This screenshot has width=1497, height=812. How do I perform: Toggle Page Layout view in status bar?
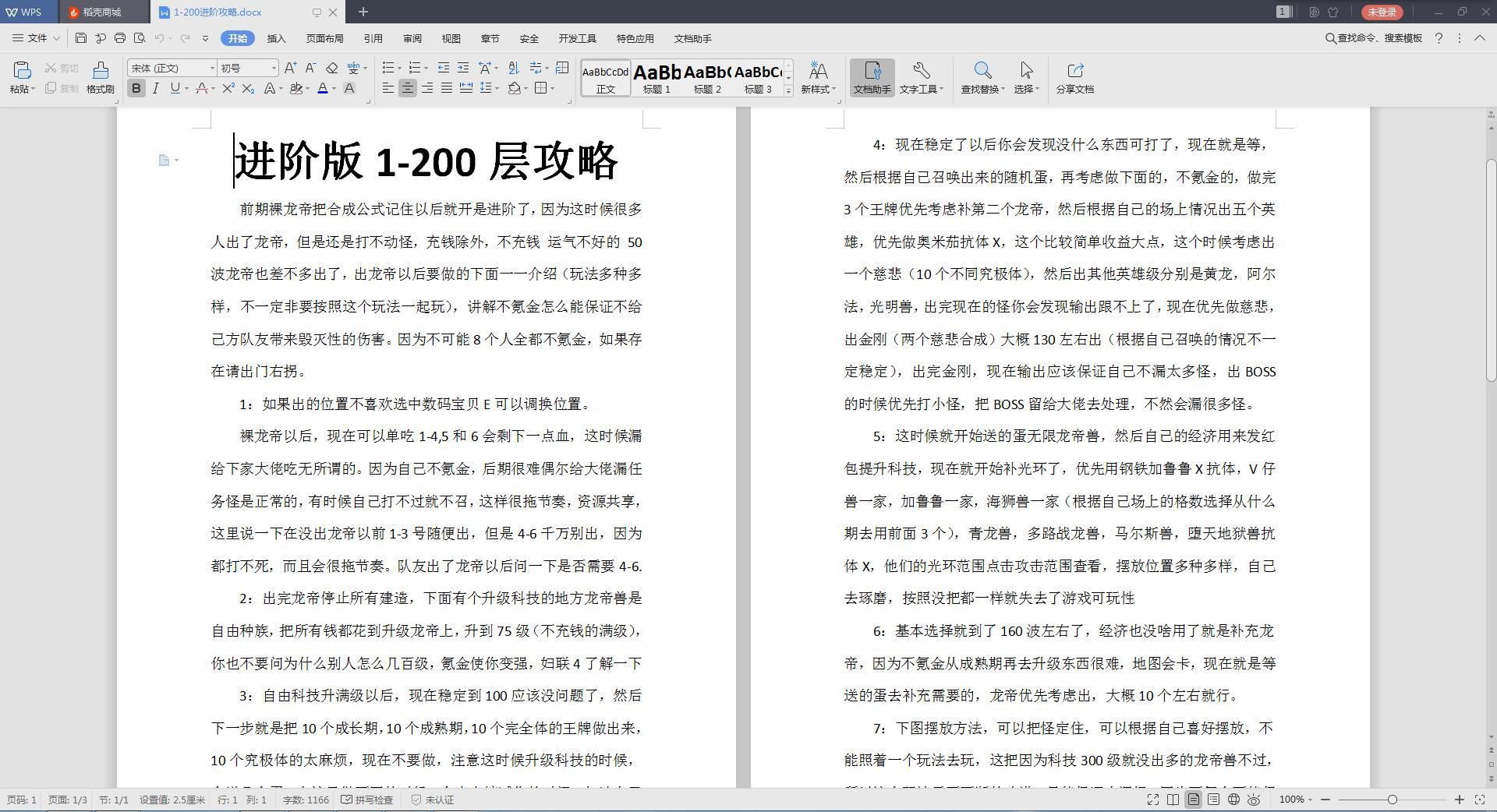[1194, 800]
